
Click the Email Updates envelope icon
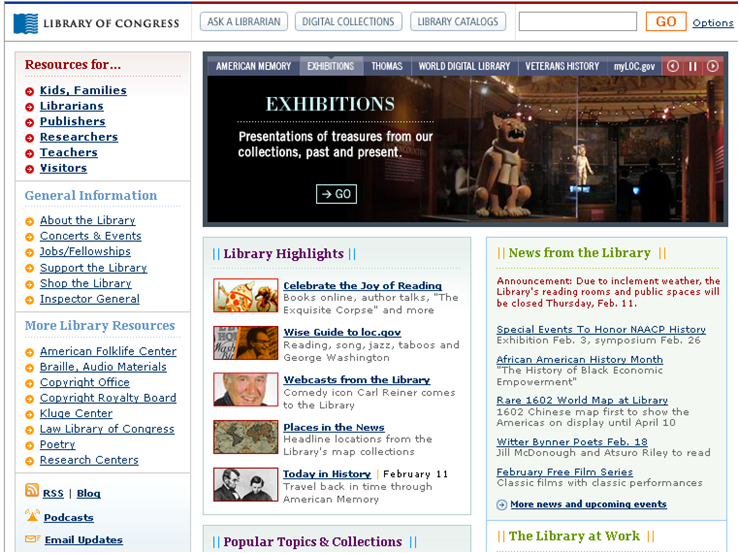click(x=33, y=538)
